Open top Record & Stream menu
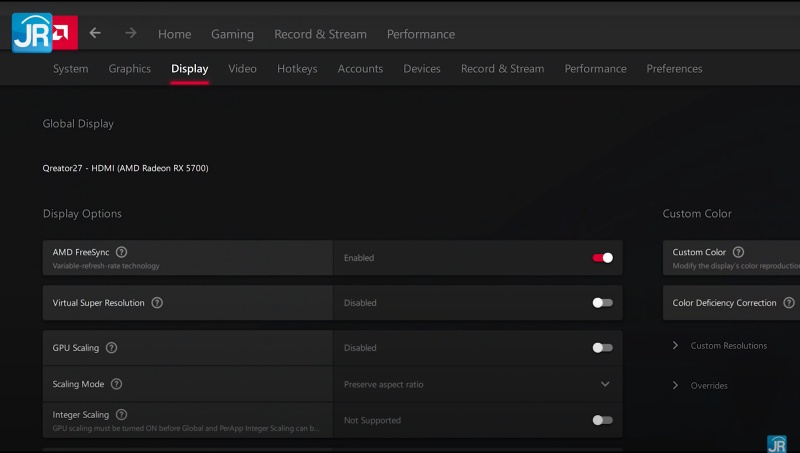This screenshot has width=800, height=453. (320, 34)
